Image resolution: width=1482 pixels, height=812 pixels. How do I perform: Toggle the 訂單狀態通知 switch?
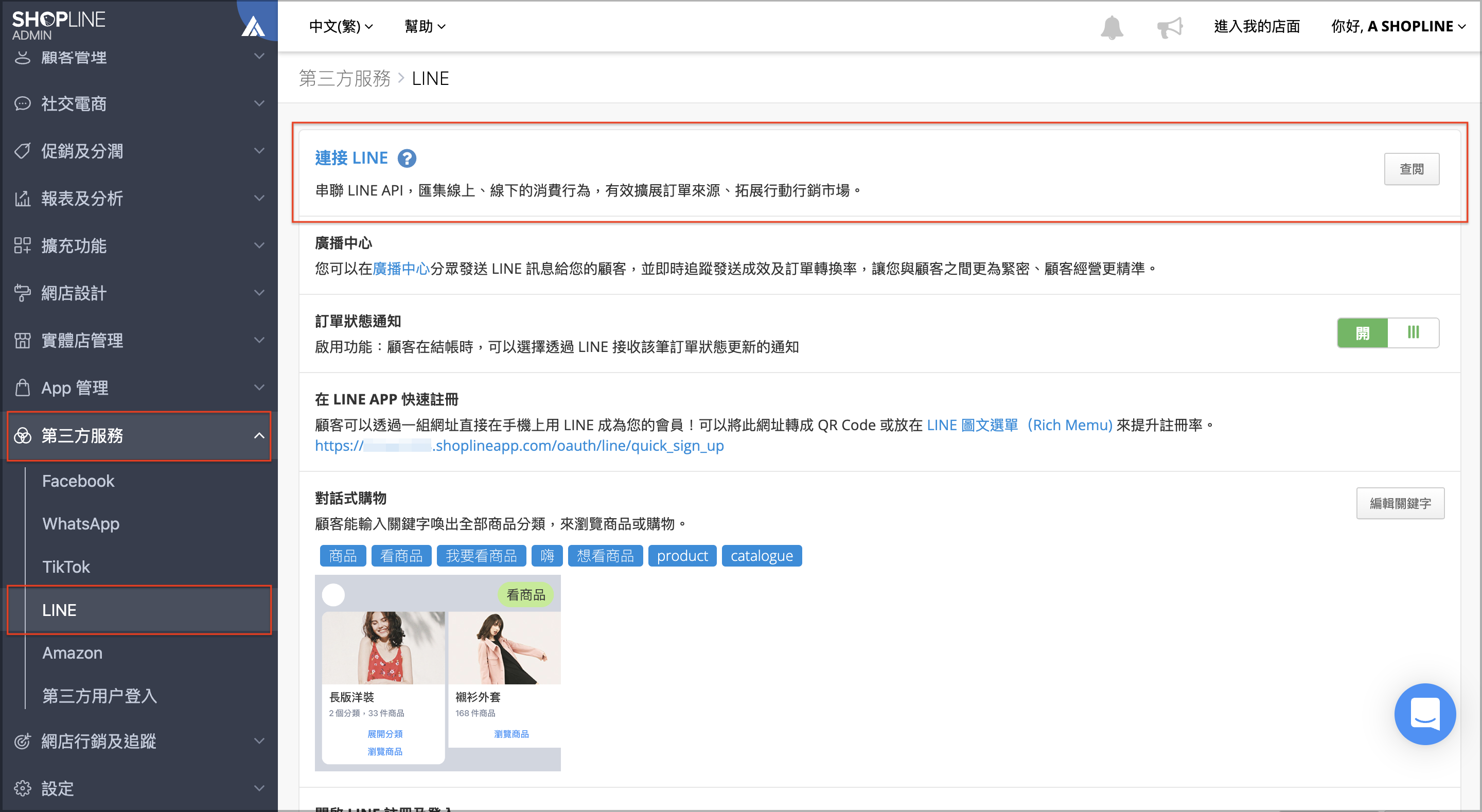click(x=1388, y=332)
